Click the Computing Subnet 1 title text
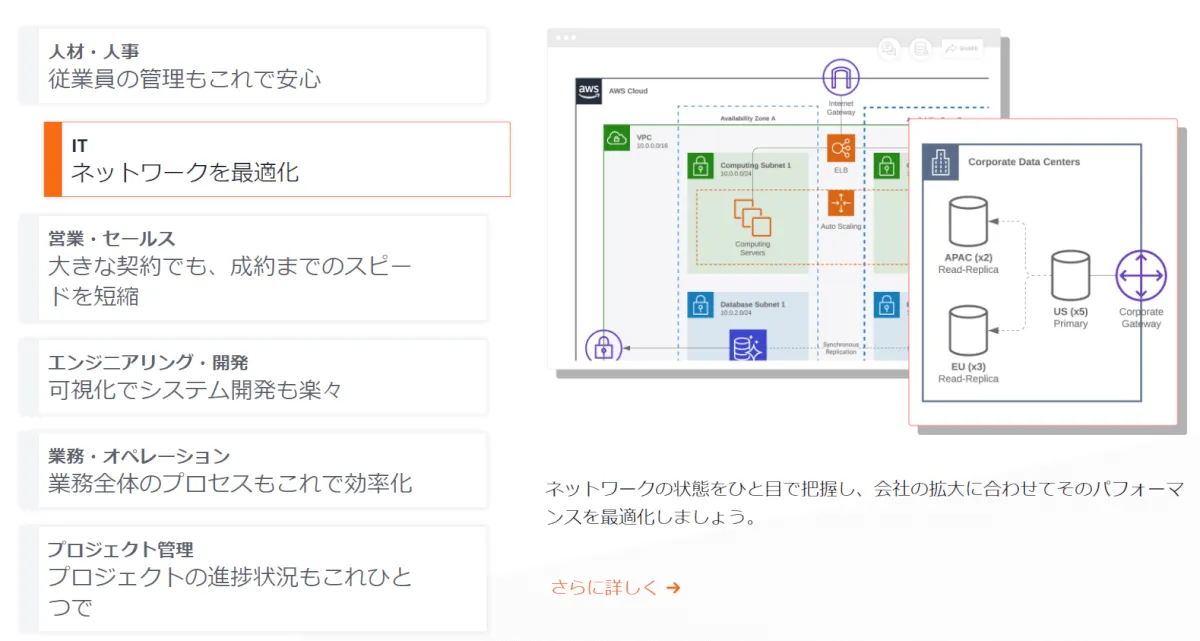Screen dimensions: 1200x641 coord(756,165)
